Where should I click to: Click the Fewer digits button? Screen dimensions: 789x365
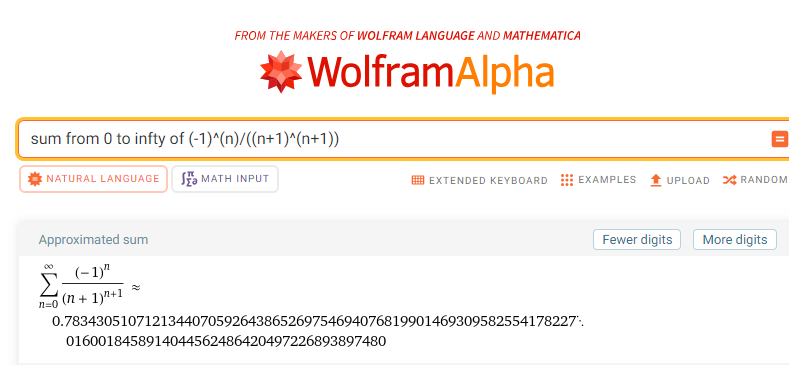coord(637,240)
